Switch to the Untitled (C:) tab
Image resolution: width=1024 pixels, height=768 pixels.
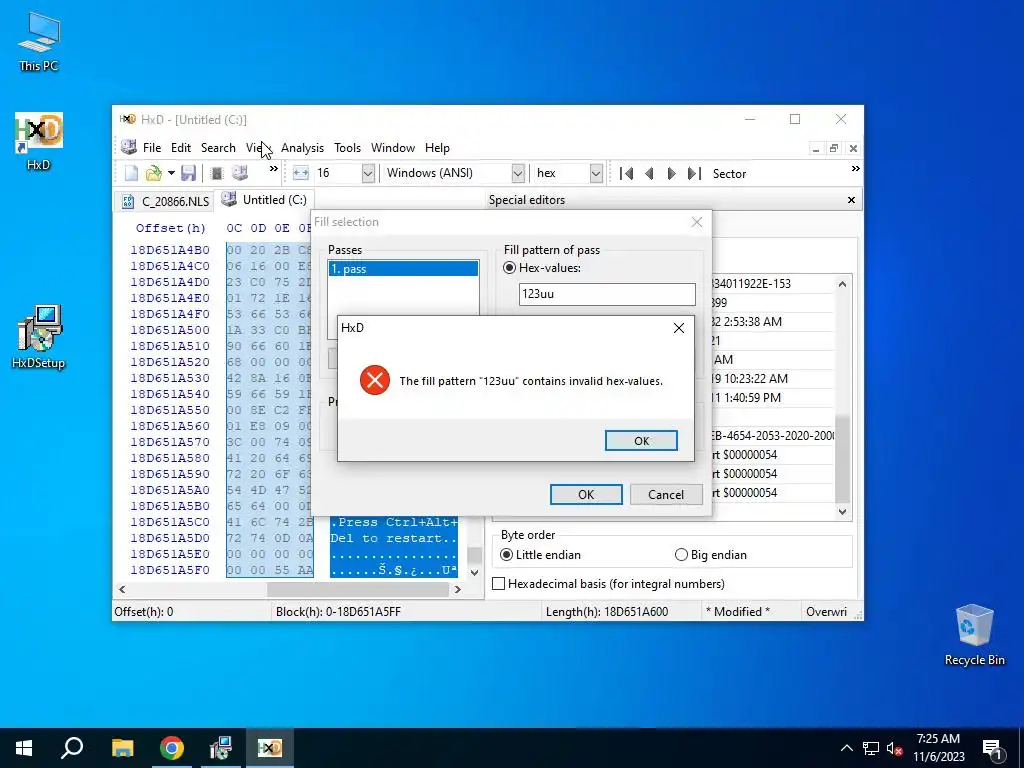point(265,200)
